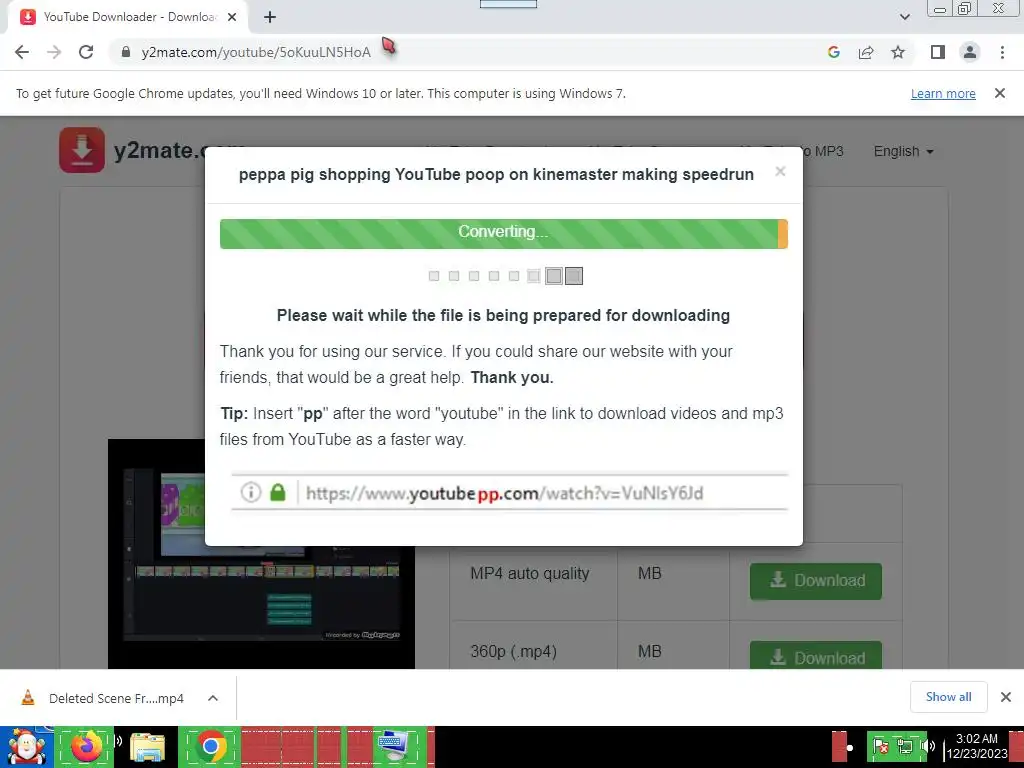Dismiss the Chrome update notification bar
The image size is (1024, 768).
[x=999, y=93]
